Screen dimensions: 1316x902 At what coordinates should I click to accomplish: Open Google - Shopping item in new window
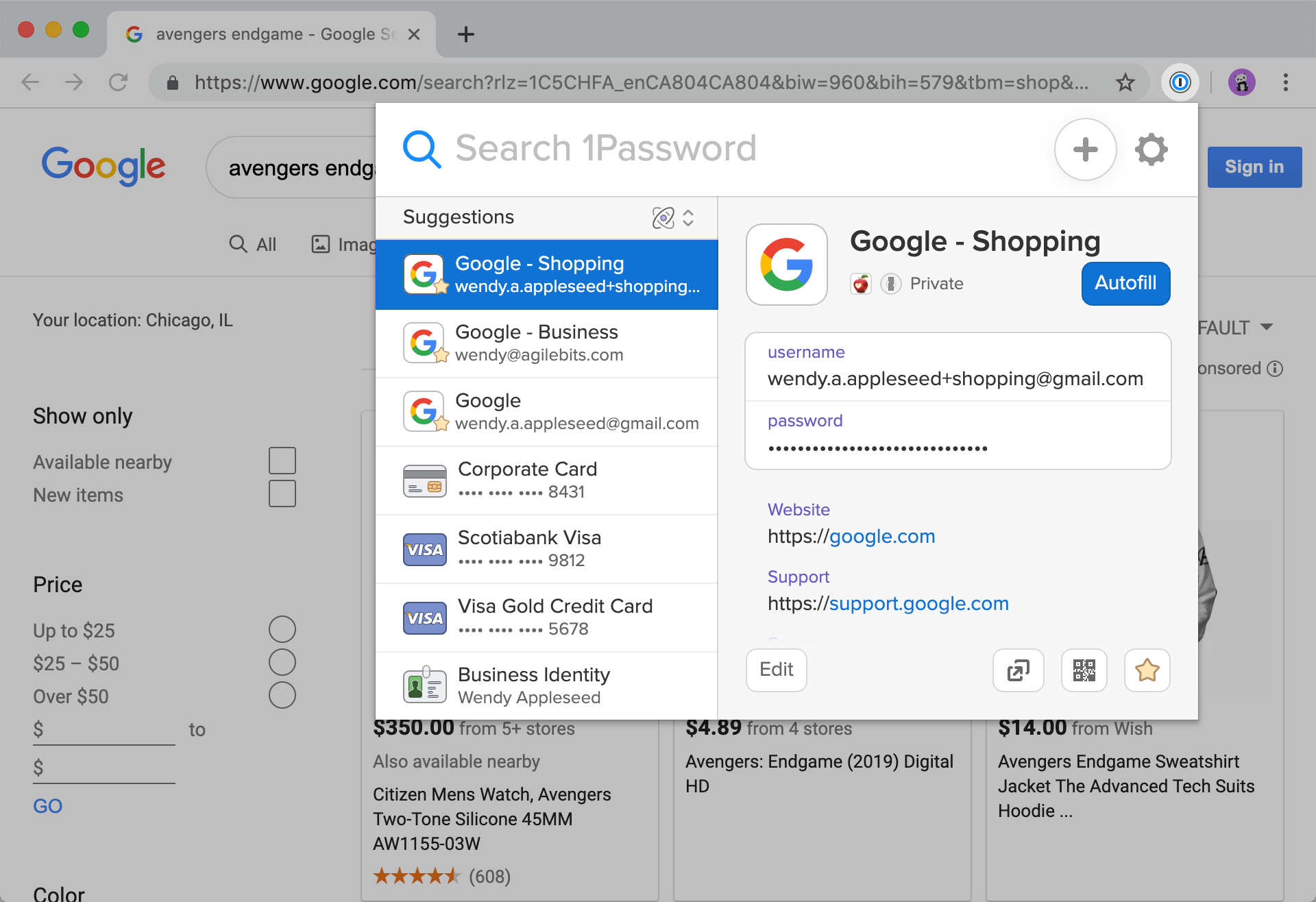(x=1018, y=670)
